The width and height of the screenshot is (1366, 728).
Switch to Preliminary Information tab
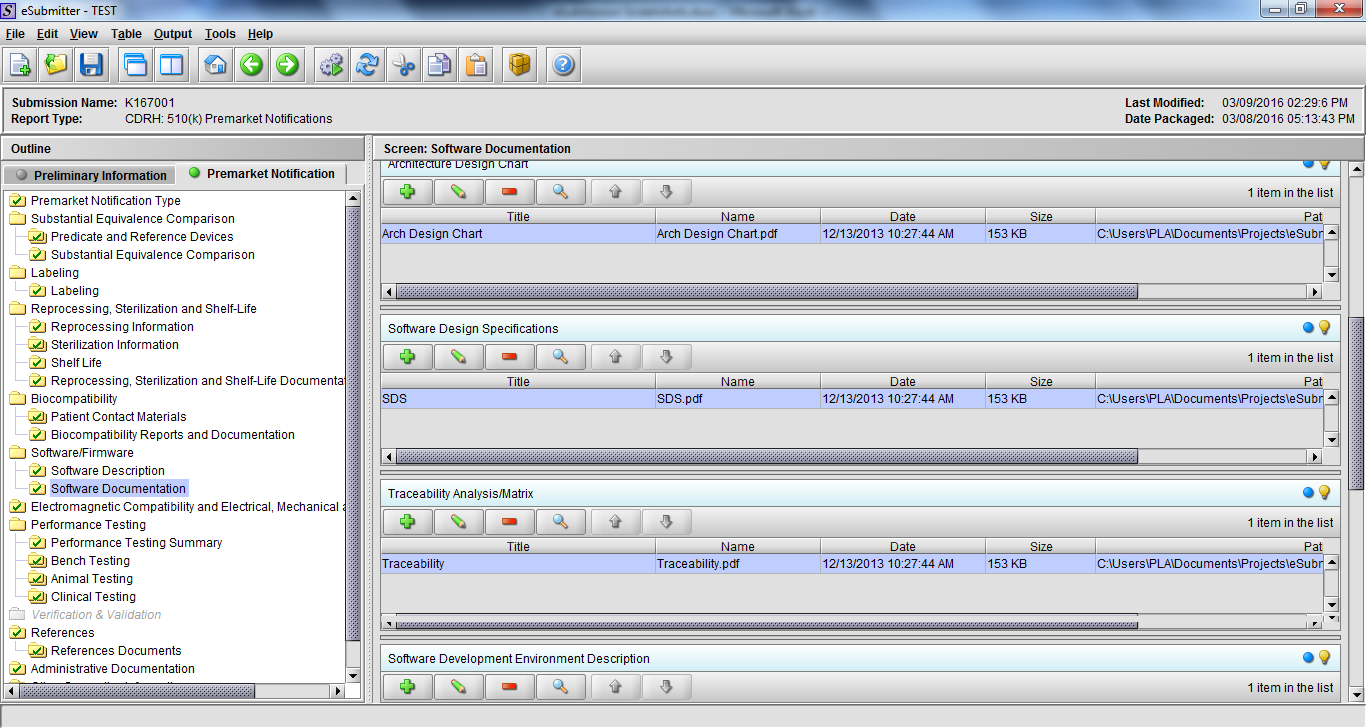pos(90,175)
